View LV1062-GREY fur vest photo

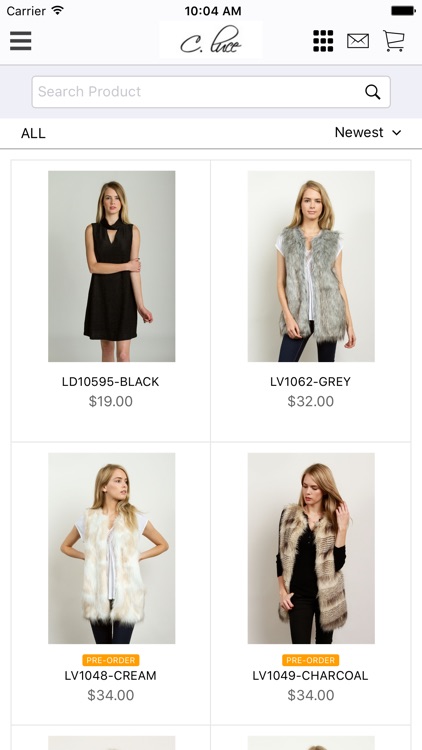click(311, 266)
